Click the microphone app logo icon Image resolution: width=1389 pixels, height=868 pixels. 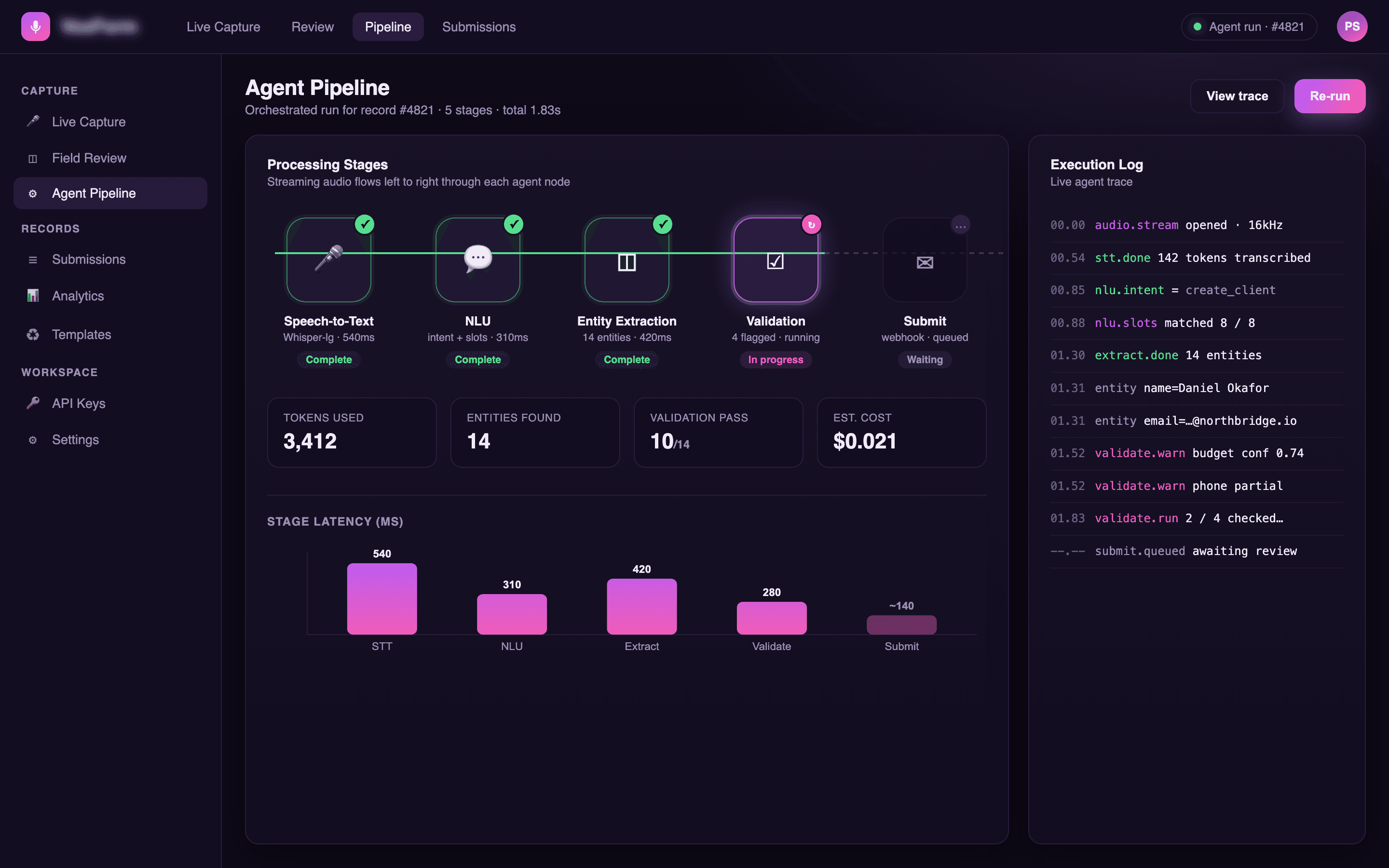click(x=36, y=27)
